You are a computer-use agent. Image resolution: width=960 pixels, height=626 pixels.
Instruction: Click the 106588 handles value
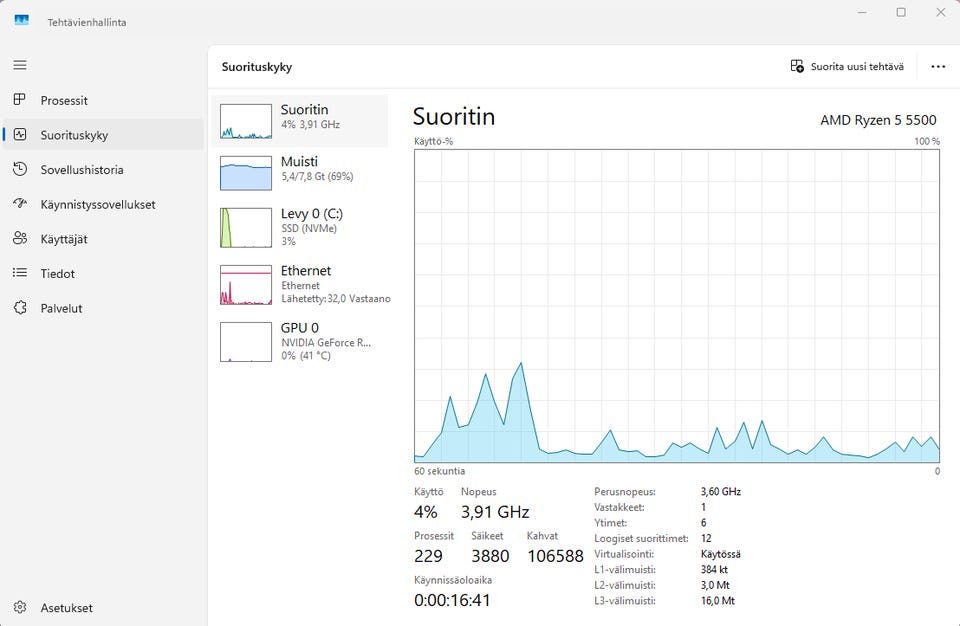(x=555, y=556)
